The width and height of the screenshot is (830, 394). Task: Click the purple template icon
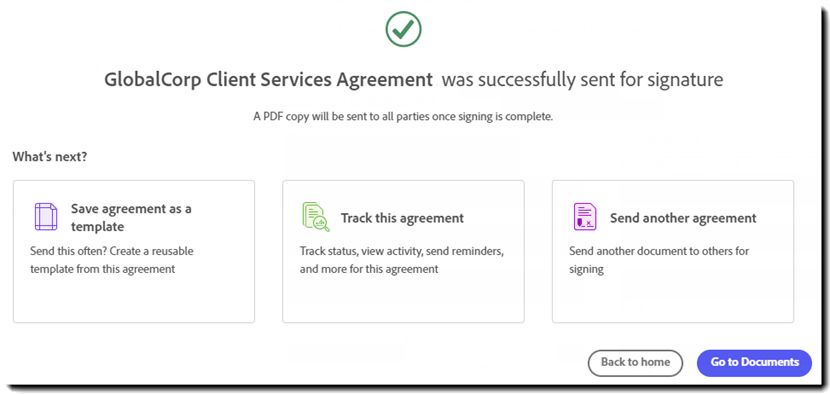[46, 217]
